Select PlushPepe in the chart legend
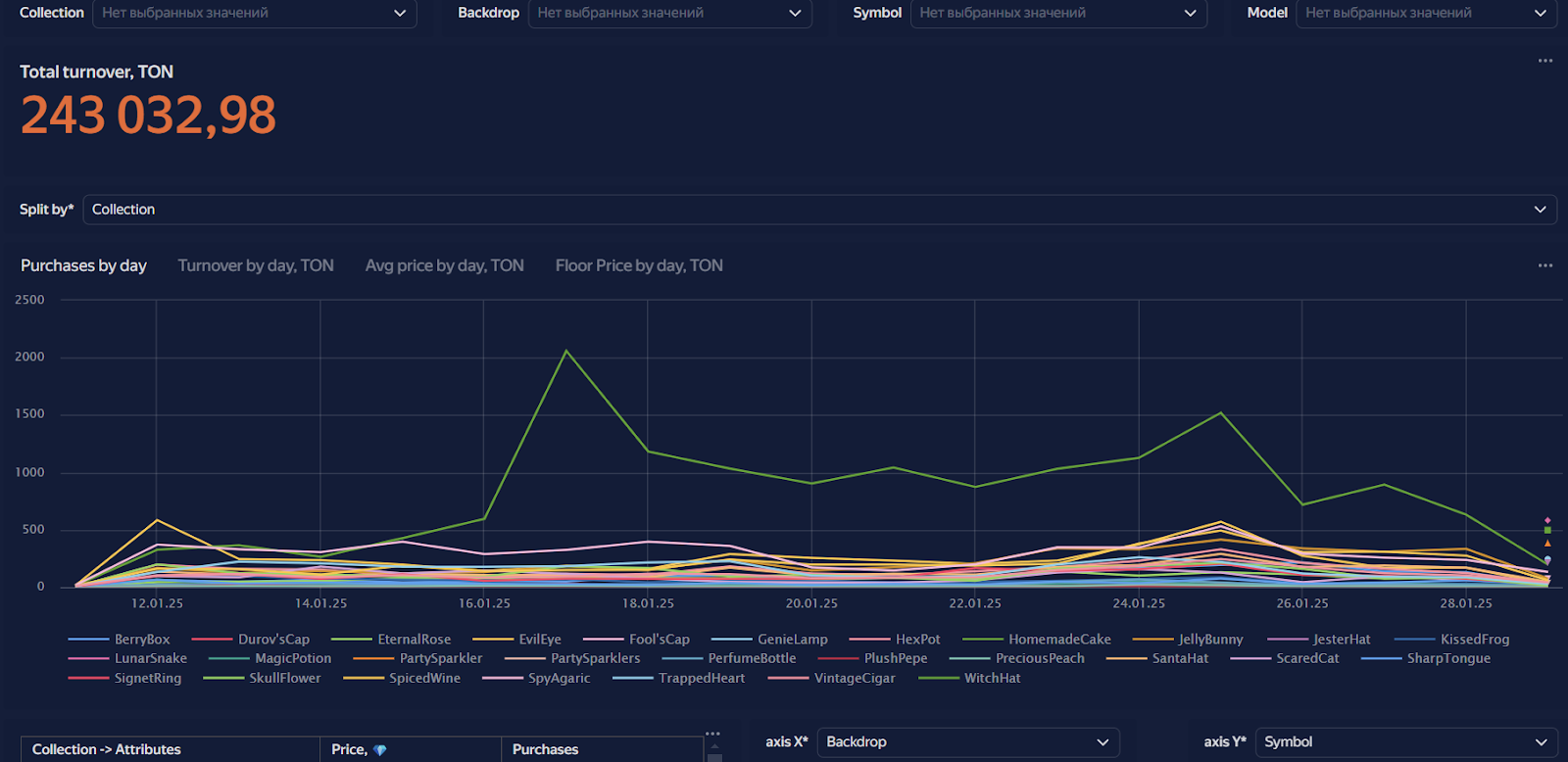The image size is (1568, 762). [x=872, y=658]
